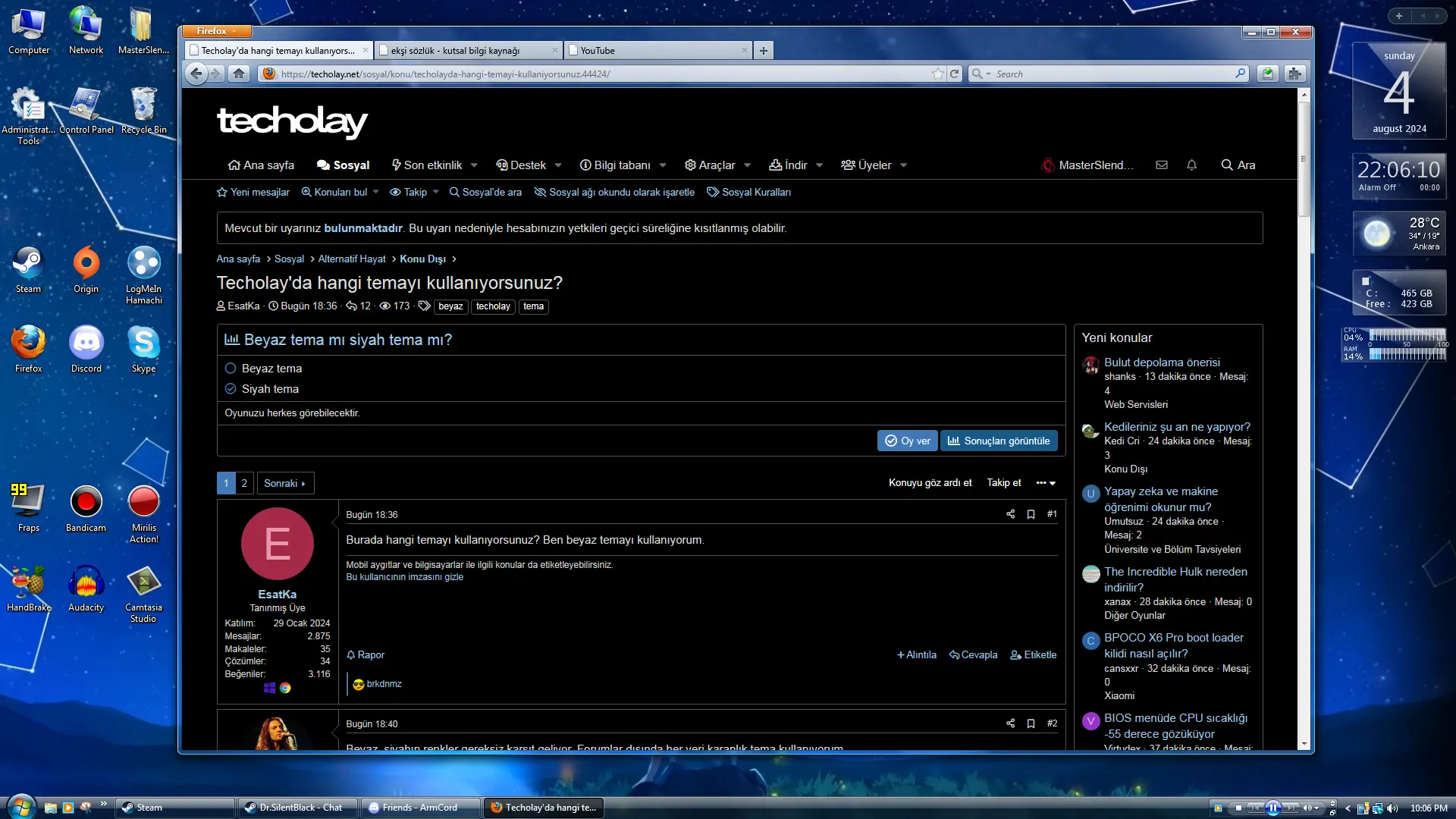
Task: Open HandBrake desktop icon
Action: [28, 588]
